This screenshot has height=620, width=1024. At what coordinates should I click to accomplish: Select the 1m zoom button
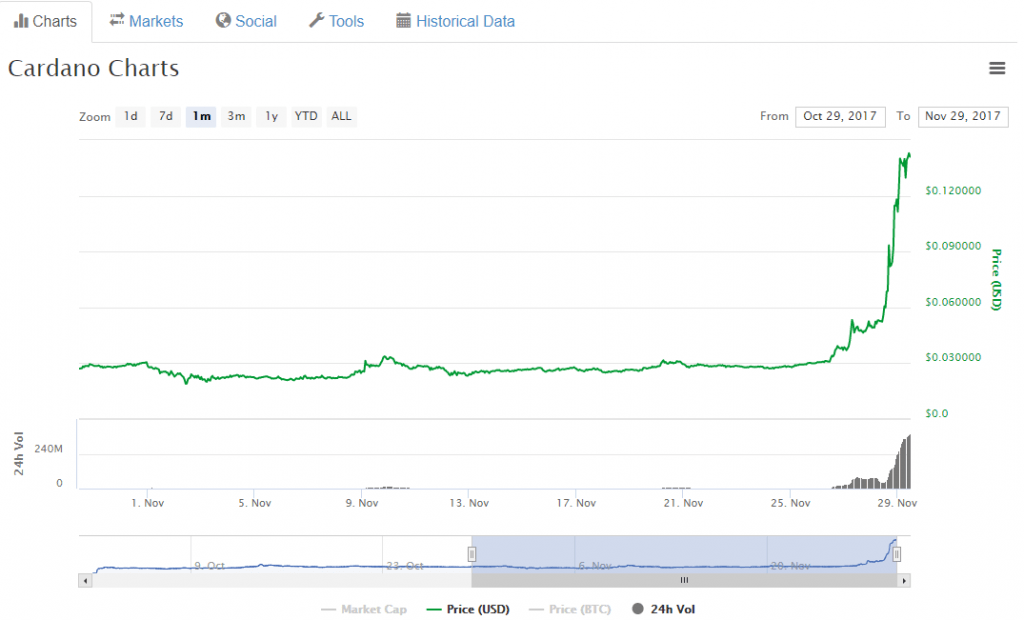201,116
